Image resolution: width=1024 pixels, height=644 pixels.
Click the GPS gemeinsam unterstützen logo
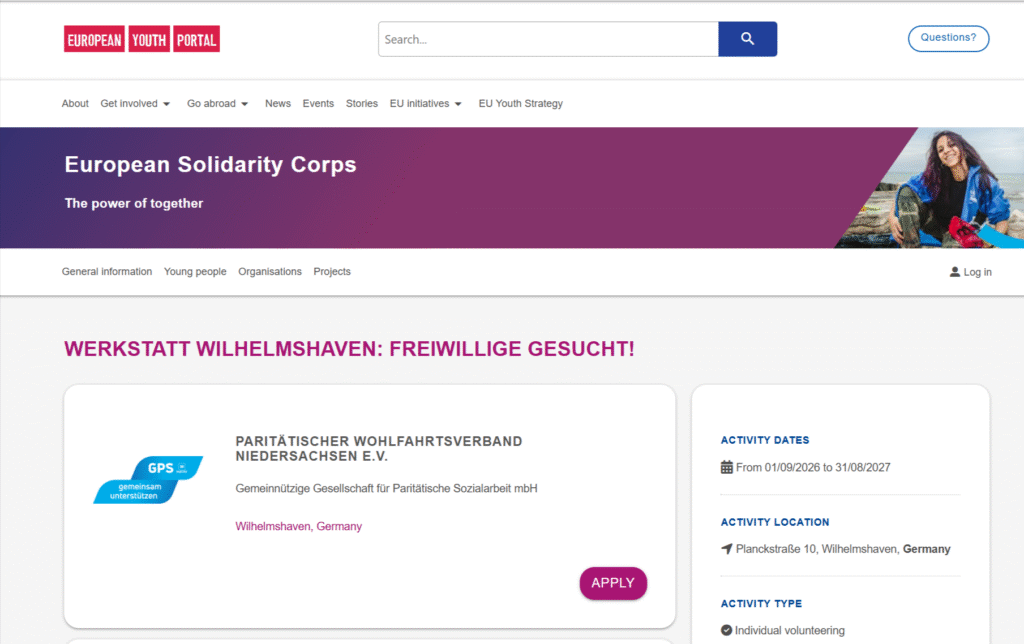click(148, 480)
